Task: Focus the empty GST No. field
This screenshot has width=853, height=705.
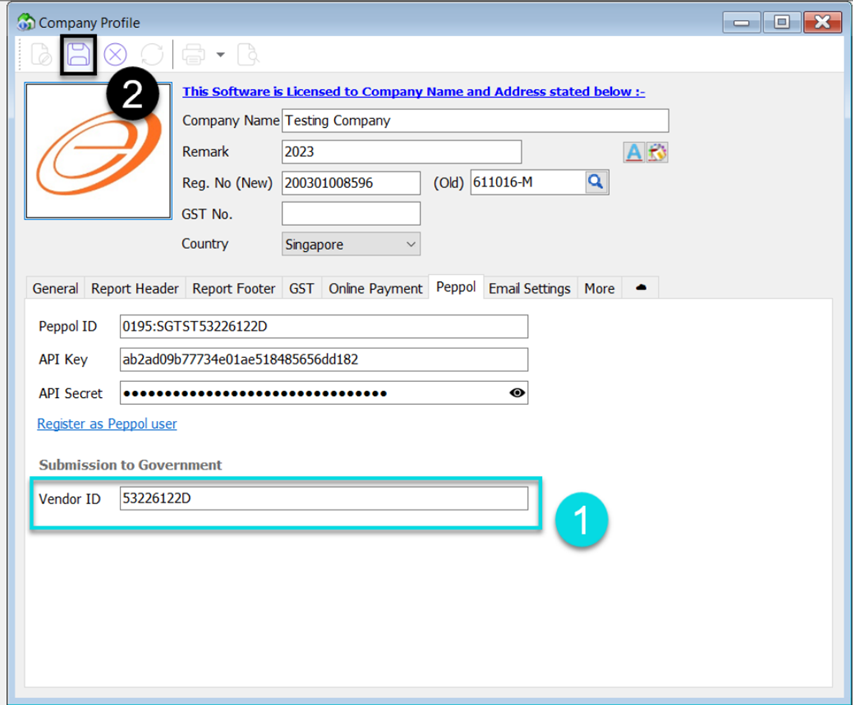Action: (x=351, y=213)
